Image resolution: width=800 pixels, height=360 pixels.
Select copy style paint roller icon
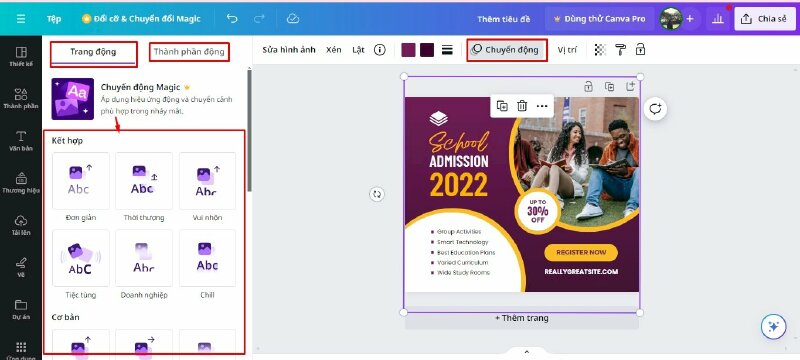click(x=620, y=50)
